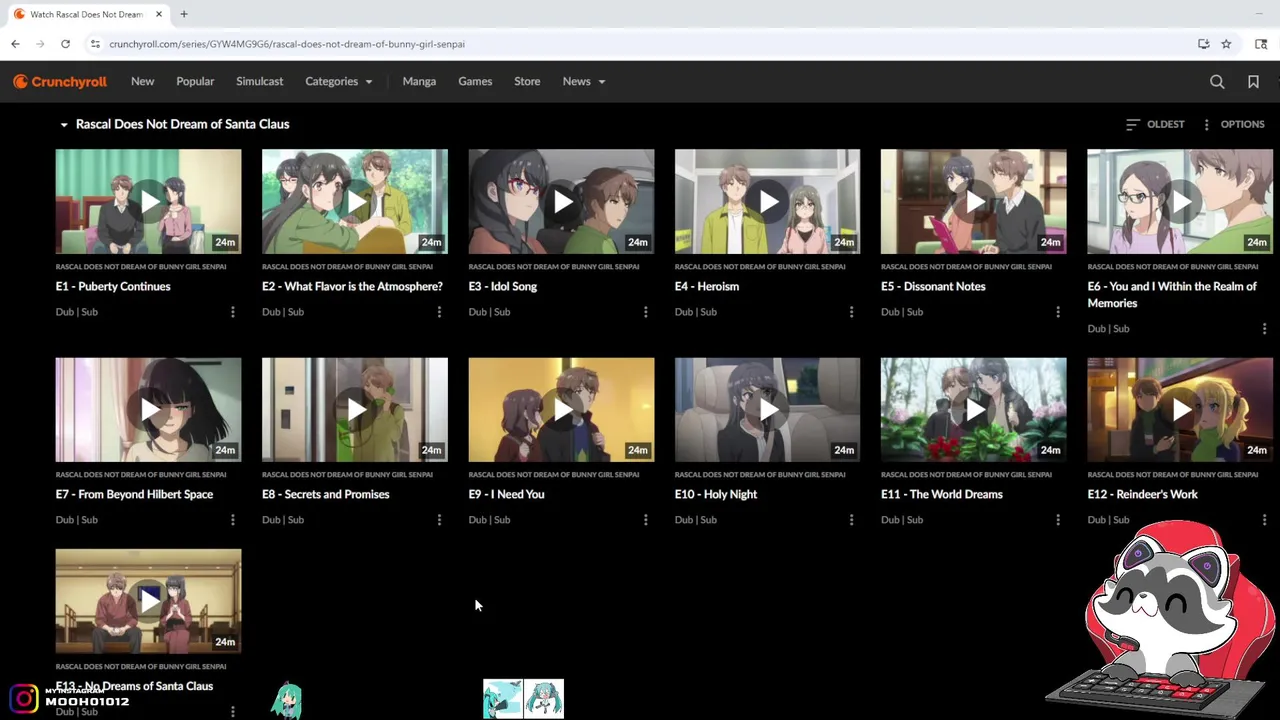Change sort order with OLDEST button
This screenshot has width=1280, height=720.
pos(1155,124)
